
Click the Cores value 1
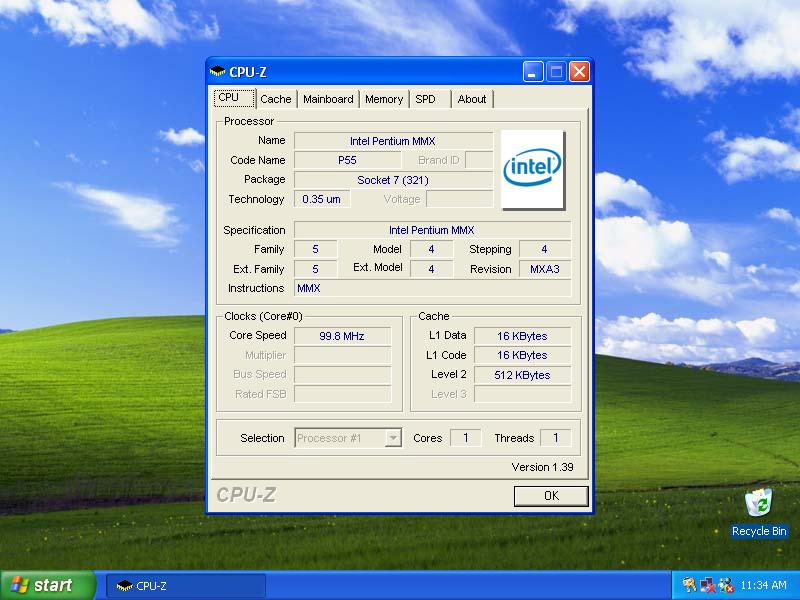pyautogui.click(x=465, y=438)
